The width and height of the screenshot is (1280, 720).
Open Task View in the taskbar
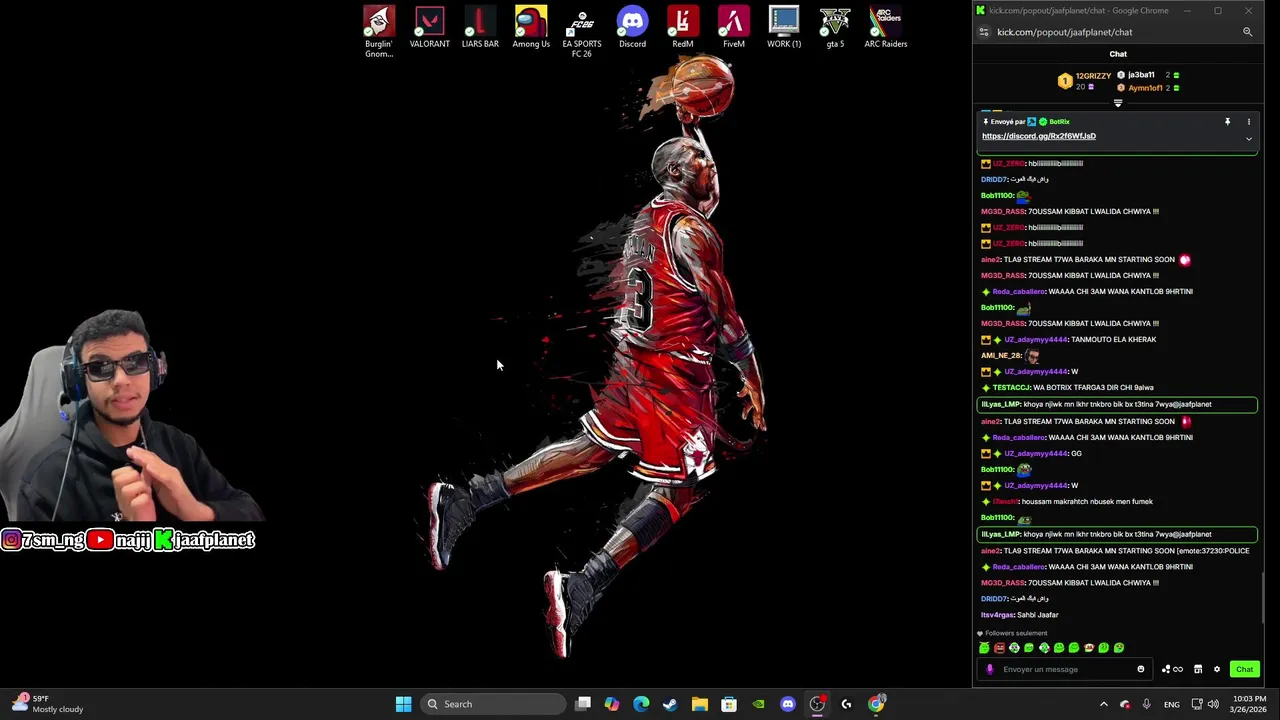pyautogui.click(x=583, y=704)
